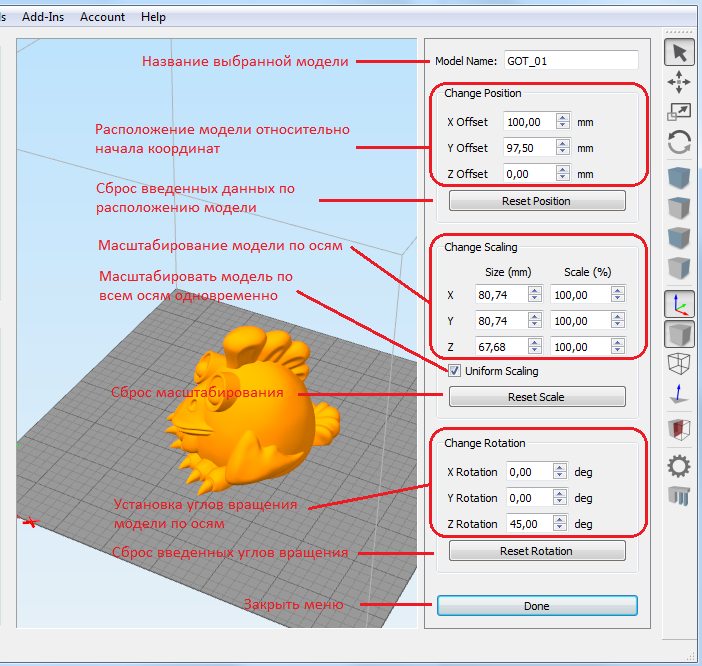Click the X scale percent field
Image resolution: width=702 pixels, height=666 pixels.
580,295
